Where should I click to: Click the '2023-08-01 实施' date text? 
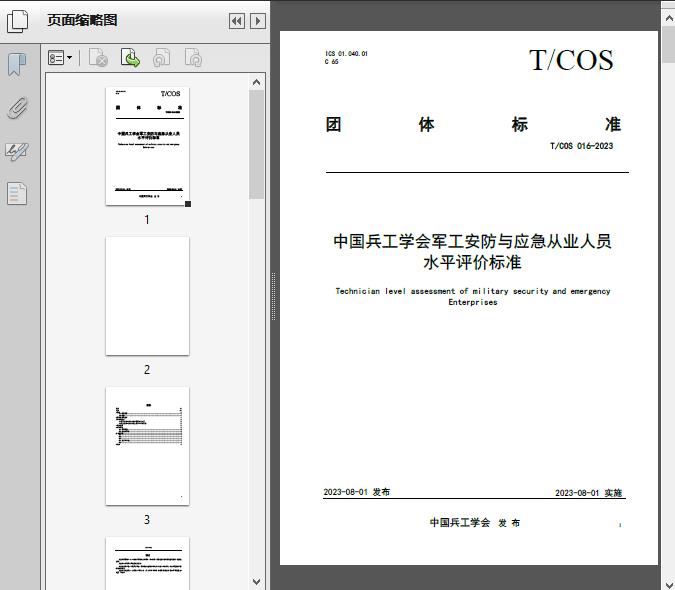pos(588,493)
